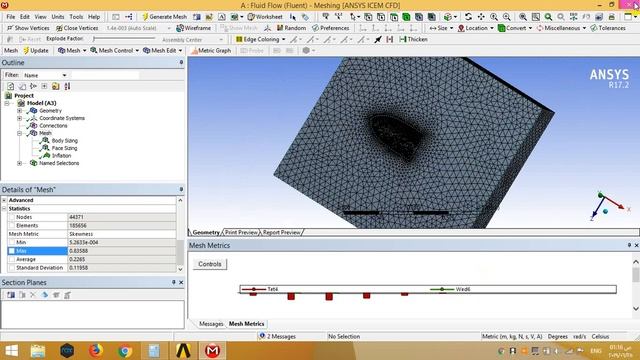Click the Controls button in Mesh Metrics

coord(210,264)
